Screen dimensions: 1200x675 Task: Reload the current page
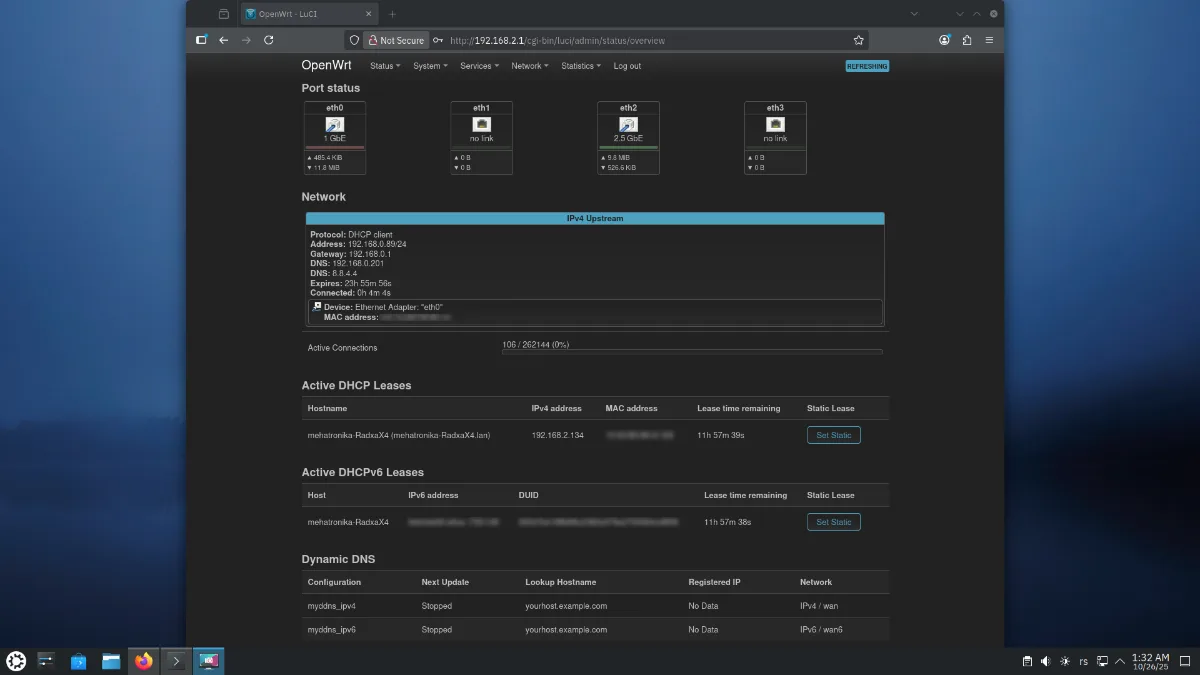[268, 40]
